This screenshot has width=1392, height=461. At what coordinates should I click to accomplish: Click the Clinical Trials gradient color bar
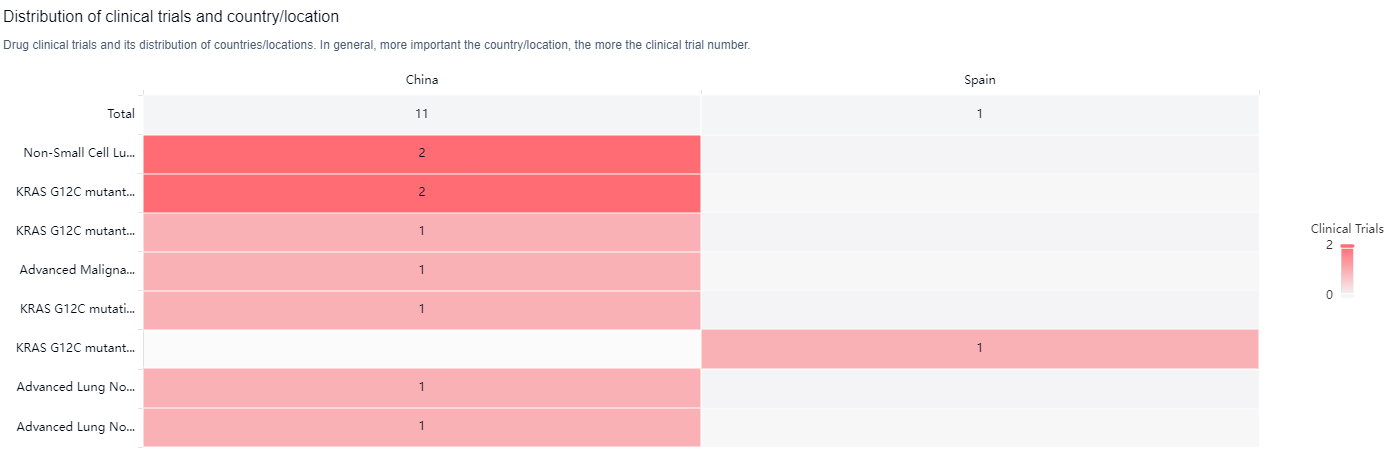coord(1347,270)
